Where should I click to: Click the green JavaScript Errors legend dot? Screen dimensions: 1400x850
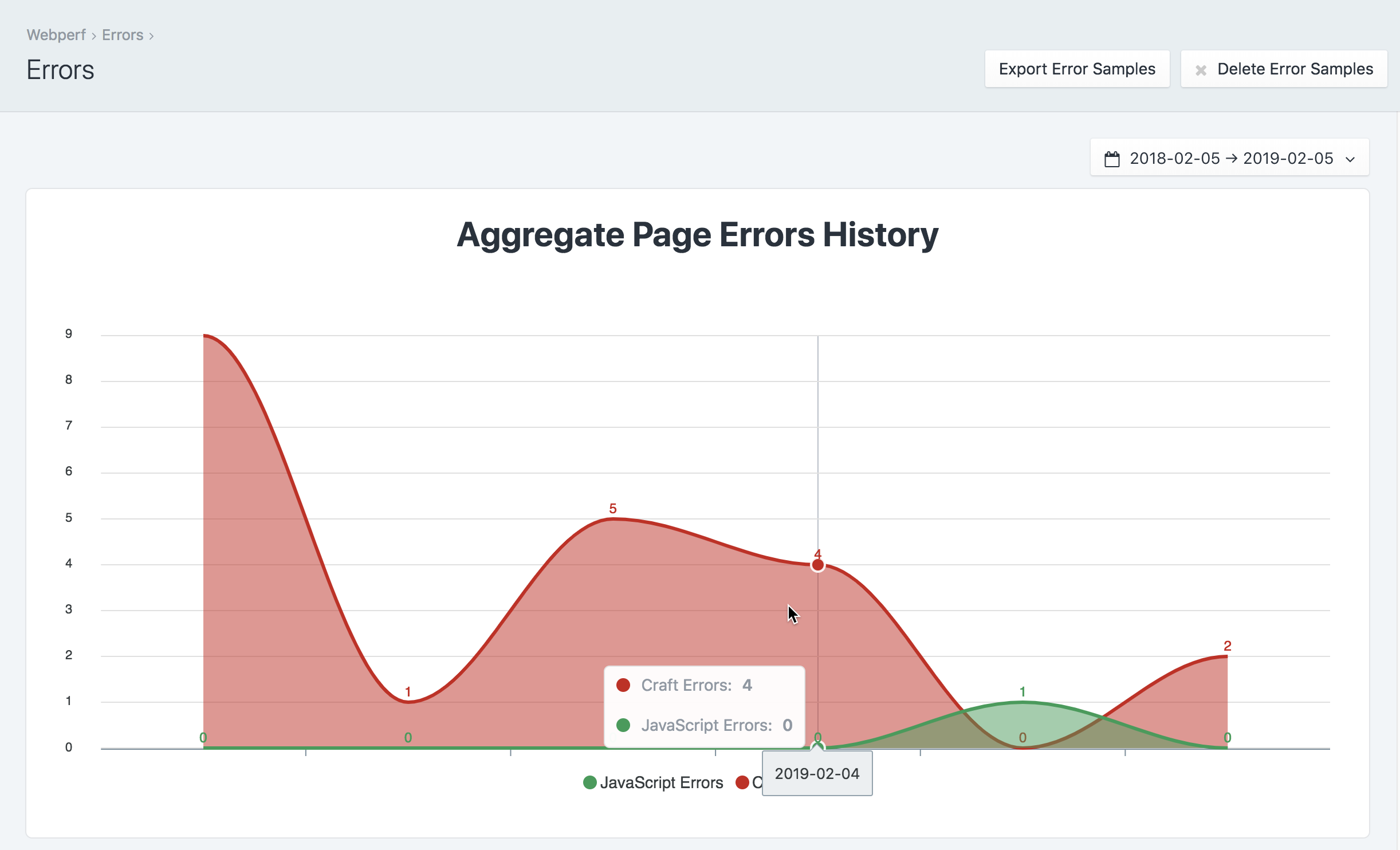coord(589,782)
